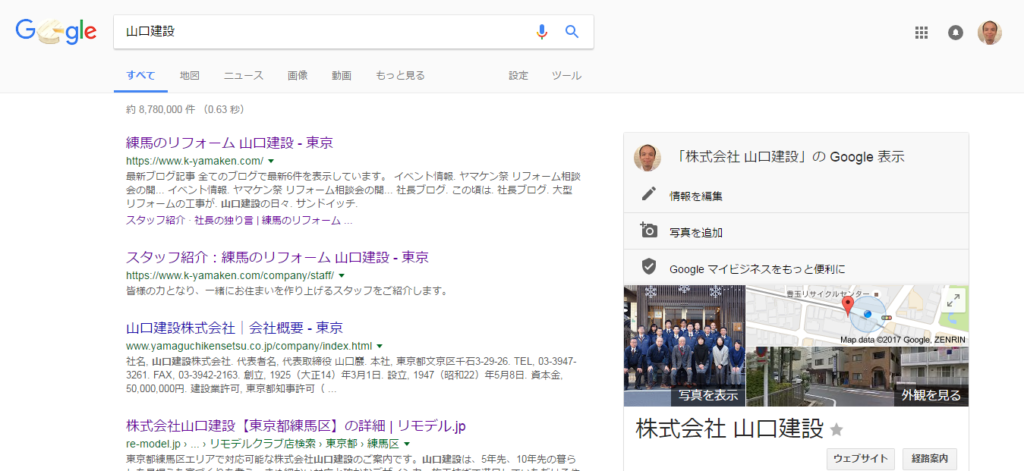Expand the もっと見る search menu
This screenshot has height=471, width=1024.
(x=400, y=76)
